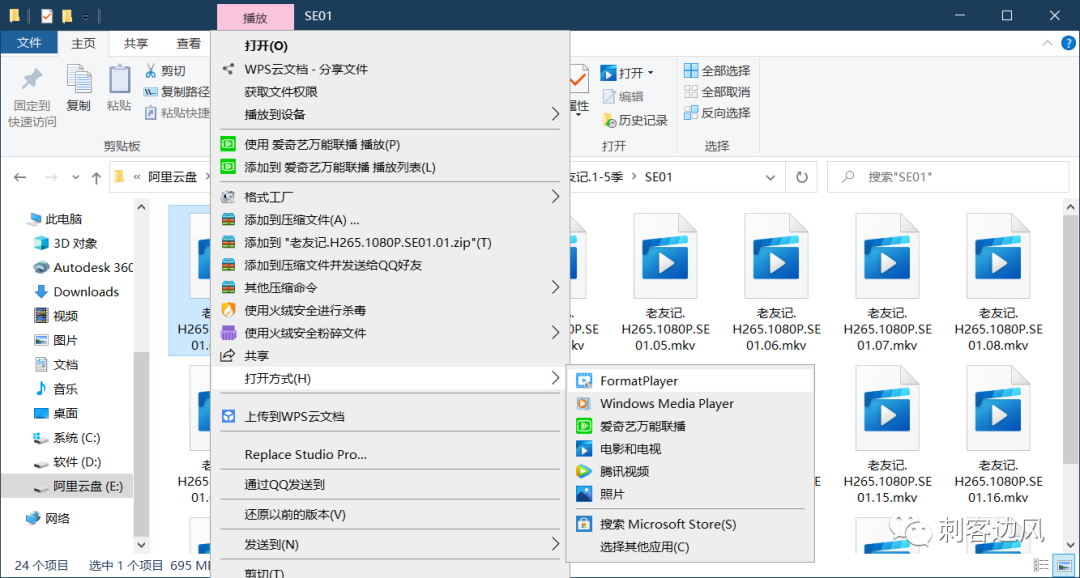Open the file with FormatPlayer
The height and width of the screenshot is (578, 1080).
(x=689, y=380)
